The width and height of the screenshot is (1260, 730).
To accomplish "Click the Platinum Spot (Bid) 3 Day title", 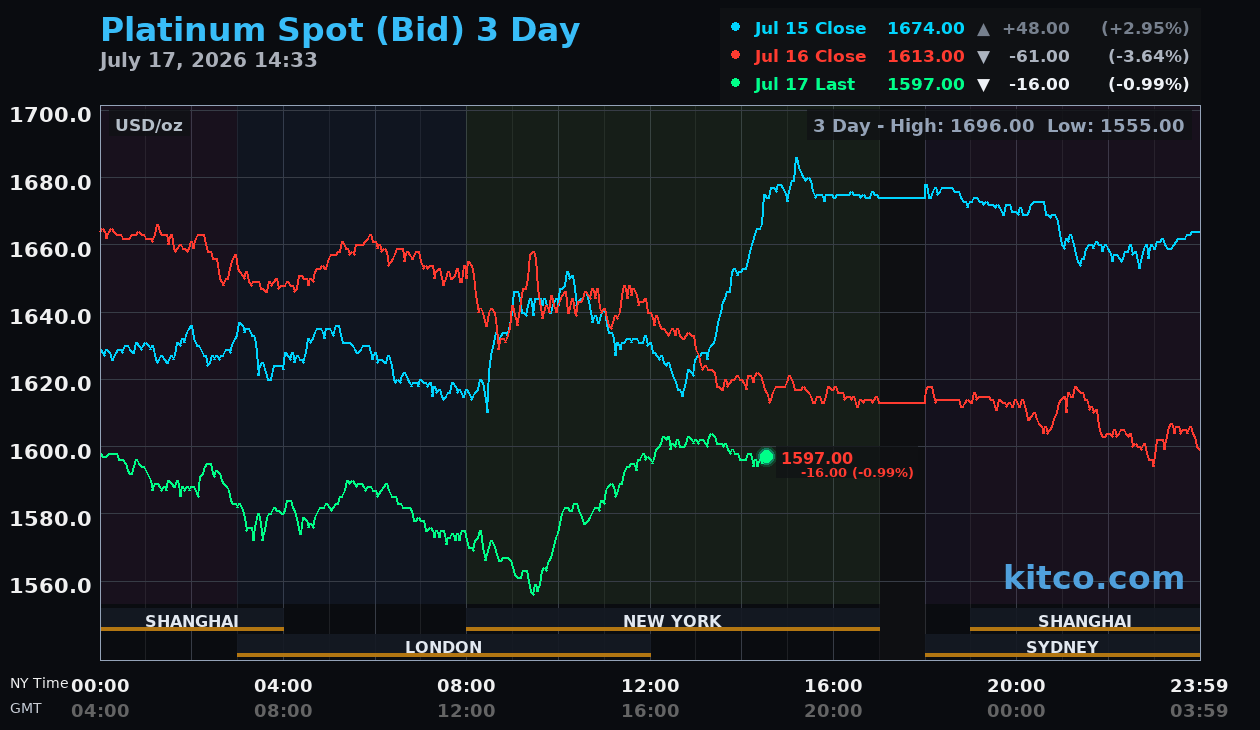I will coord(340,30).
